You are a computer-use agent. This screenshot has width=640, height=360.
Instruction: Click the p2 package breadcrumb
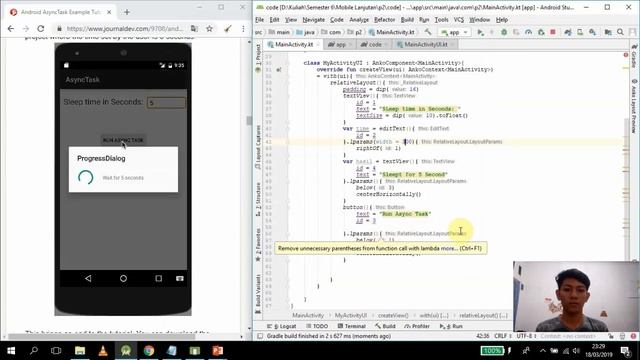click(x=355, y=32)
